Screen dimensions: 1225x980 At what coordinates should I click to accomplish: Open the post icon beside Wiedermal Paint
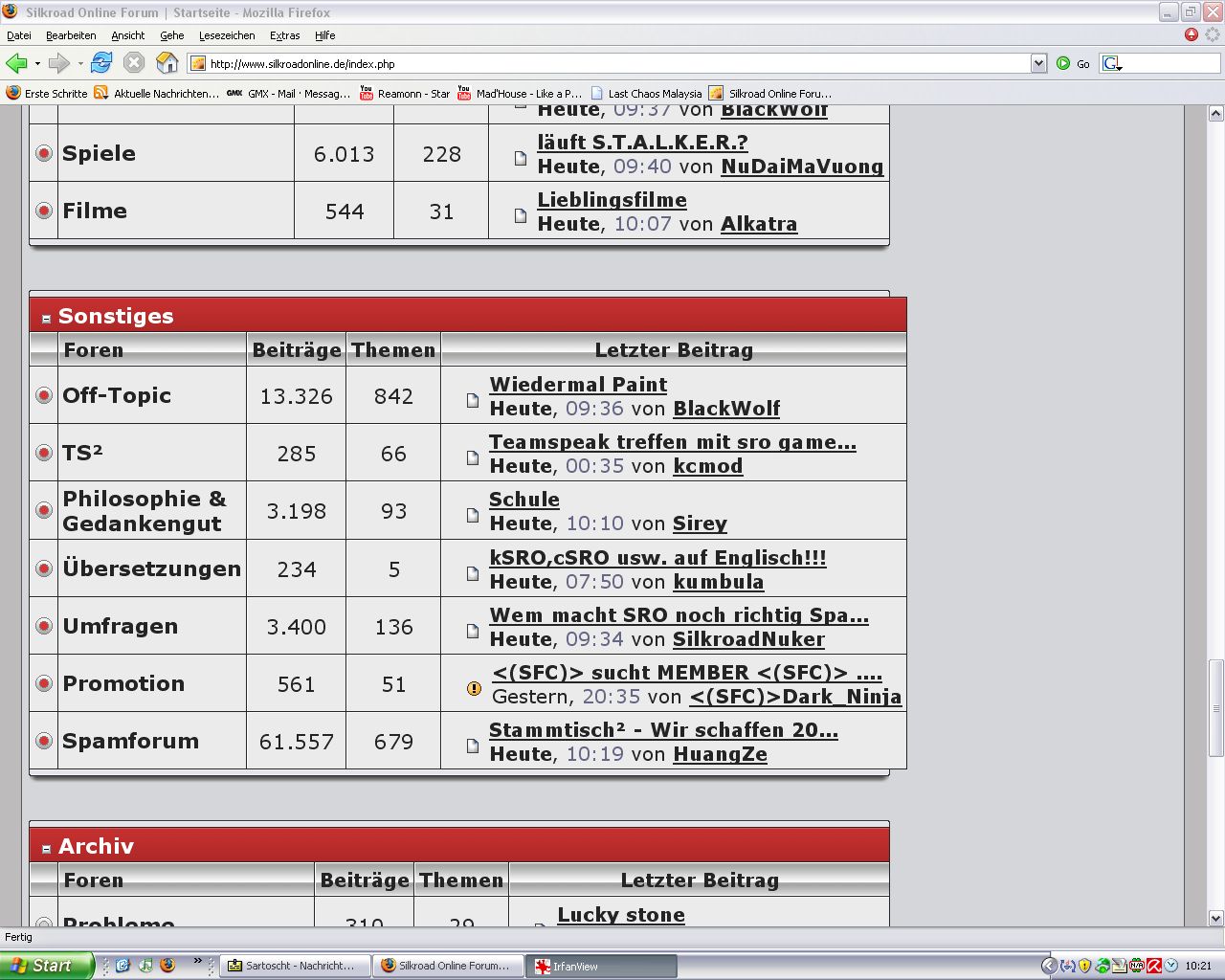pos(473,400)
